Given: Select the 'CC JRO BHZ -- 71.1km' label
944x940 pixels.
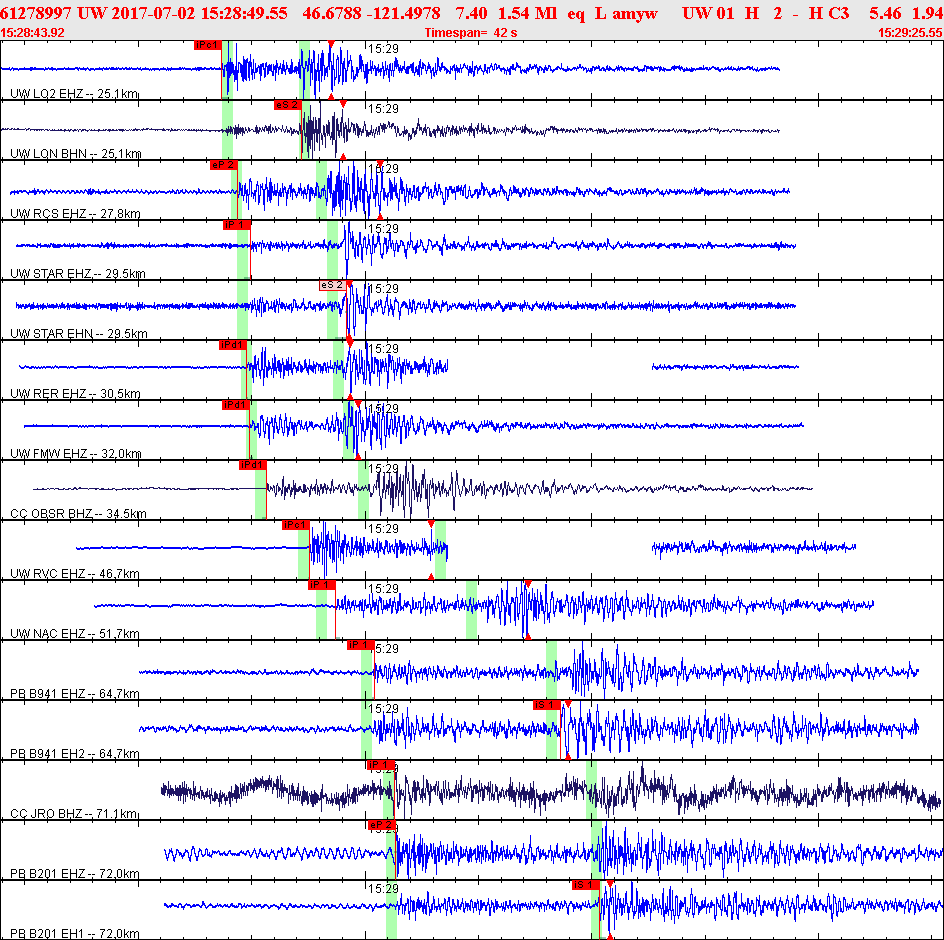Looking at the screenshot, I should click(75, 814).
